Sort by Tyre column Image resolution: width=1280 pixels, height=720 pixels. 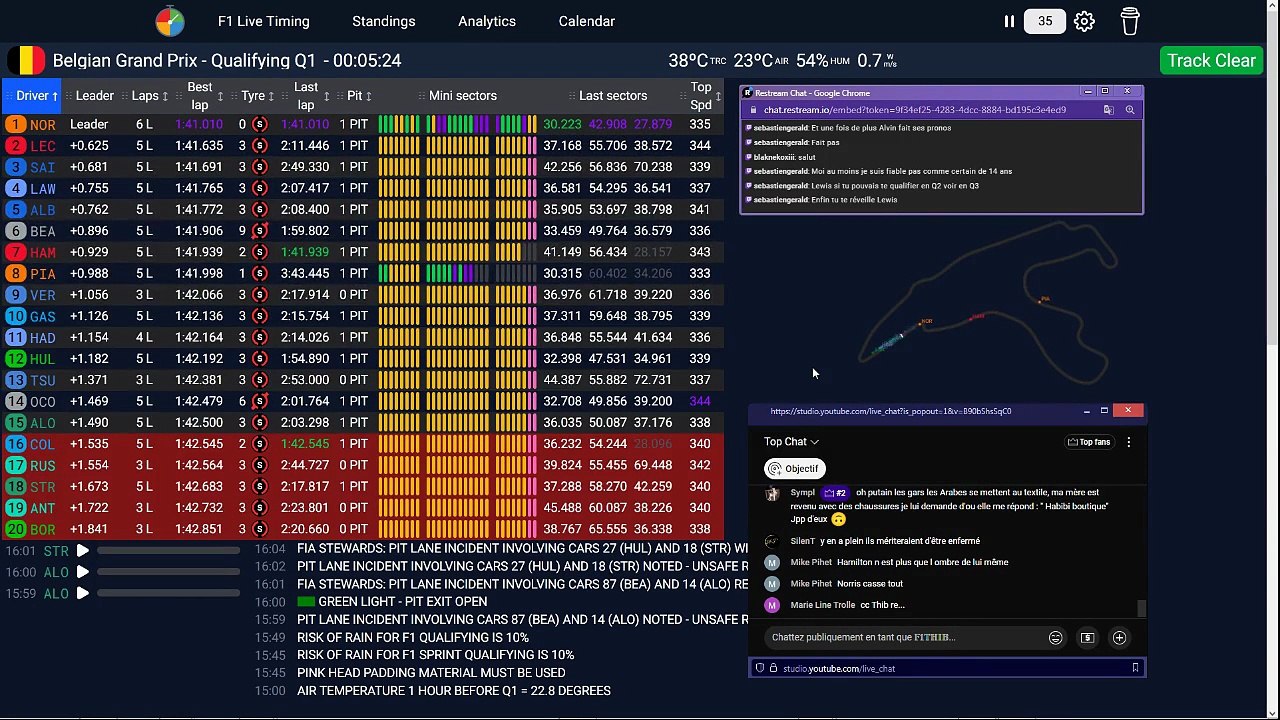[x=259, y=96]
